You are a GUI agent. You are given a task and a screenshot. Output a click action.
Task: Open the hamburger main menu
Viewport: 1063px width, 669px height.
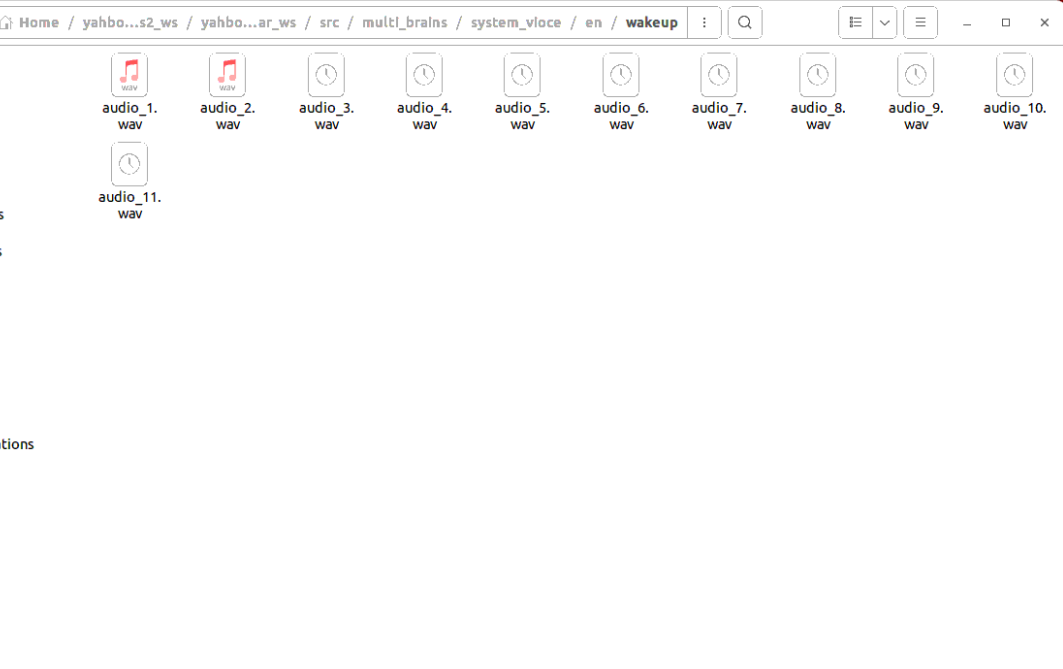[920, 22]
